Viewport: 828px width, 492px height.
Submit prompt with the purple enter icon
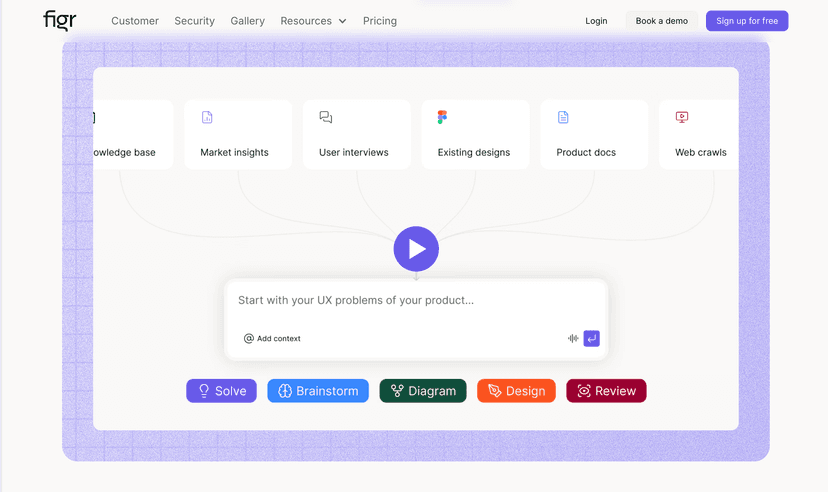(591, 339)
